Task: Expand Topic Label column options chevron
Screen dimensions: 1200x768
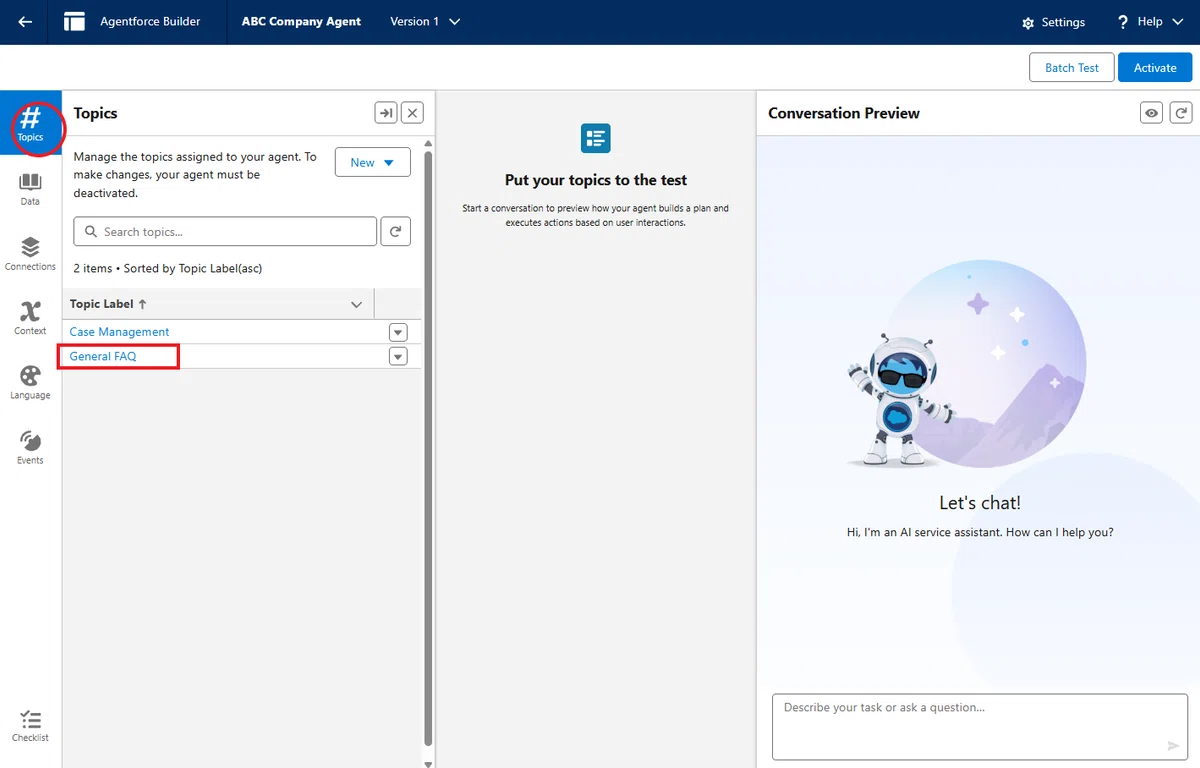Action: tap(356, 304)
